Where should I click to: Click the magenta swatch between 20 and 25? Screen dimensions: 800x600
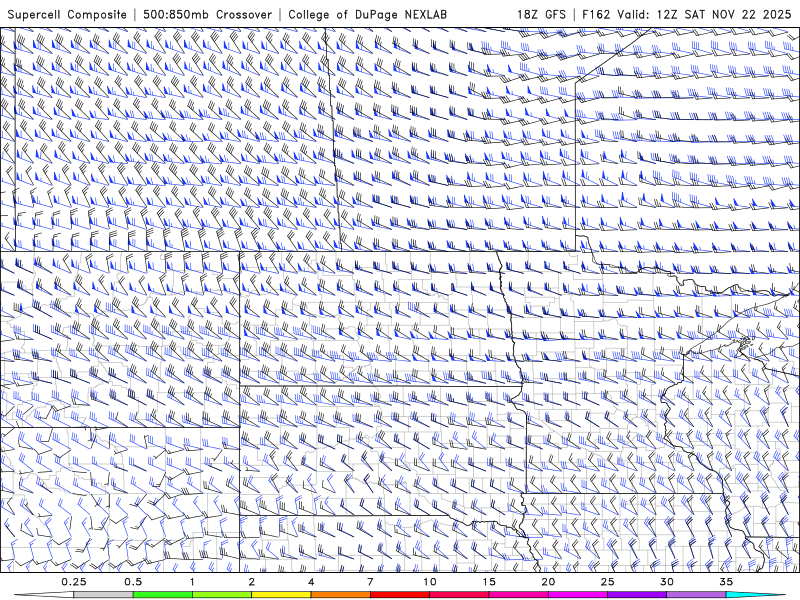click(x=578, y=595)
